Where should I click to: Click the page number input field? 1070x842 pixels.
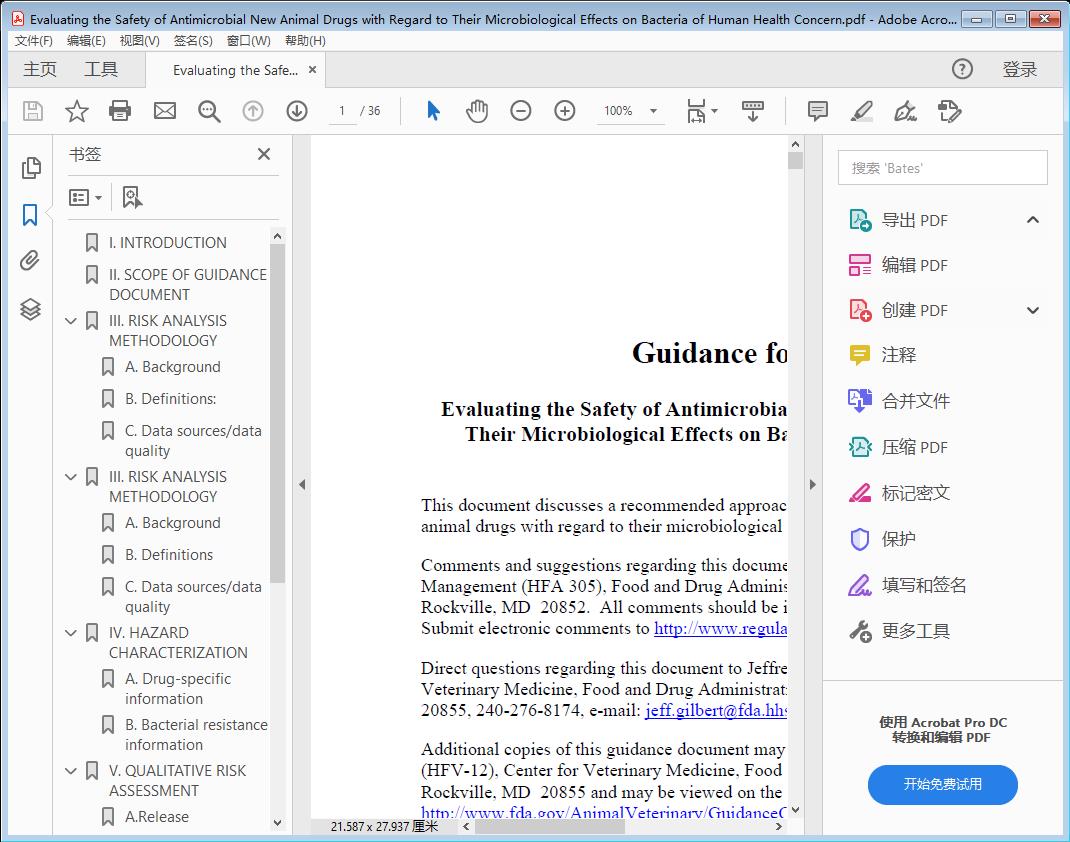coord(342,111)
